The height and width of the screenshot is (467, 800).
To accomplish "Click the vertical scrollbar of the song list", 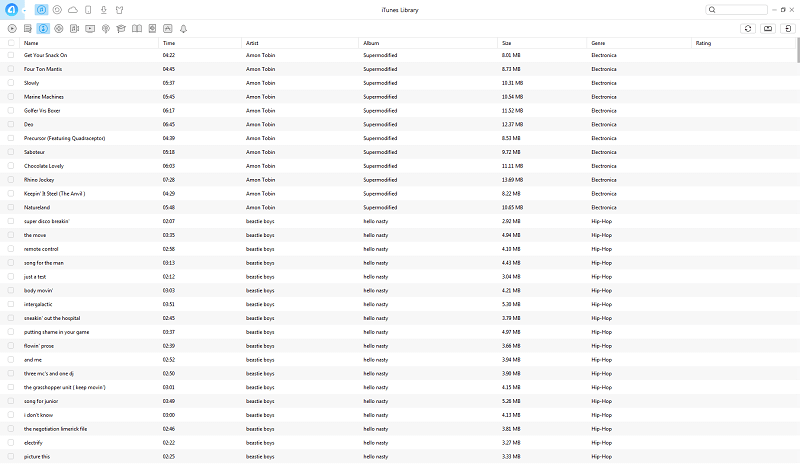I will [797, 50].
